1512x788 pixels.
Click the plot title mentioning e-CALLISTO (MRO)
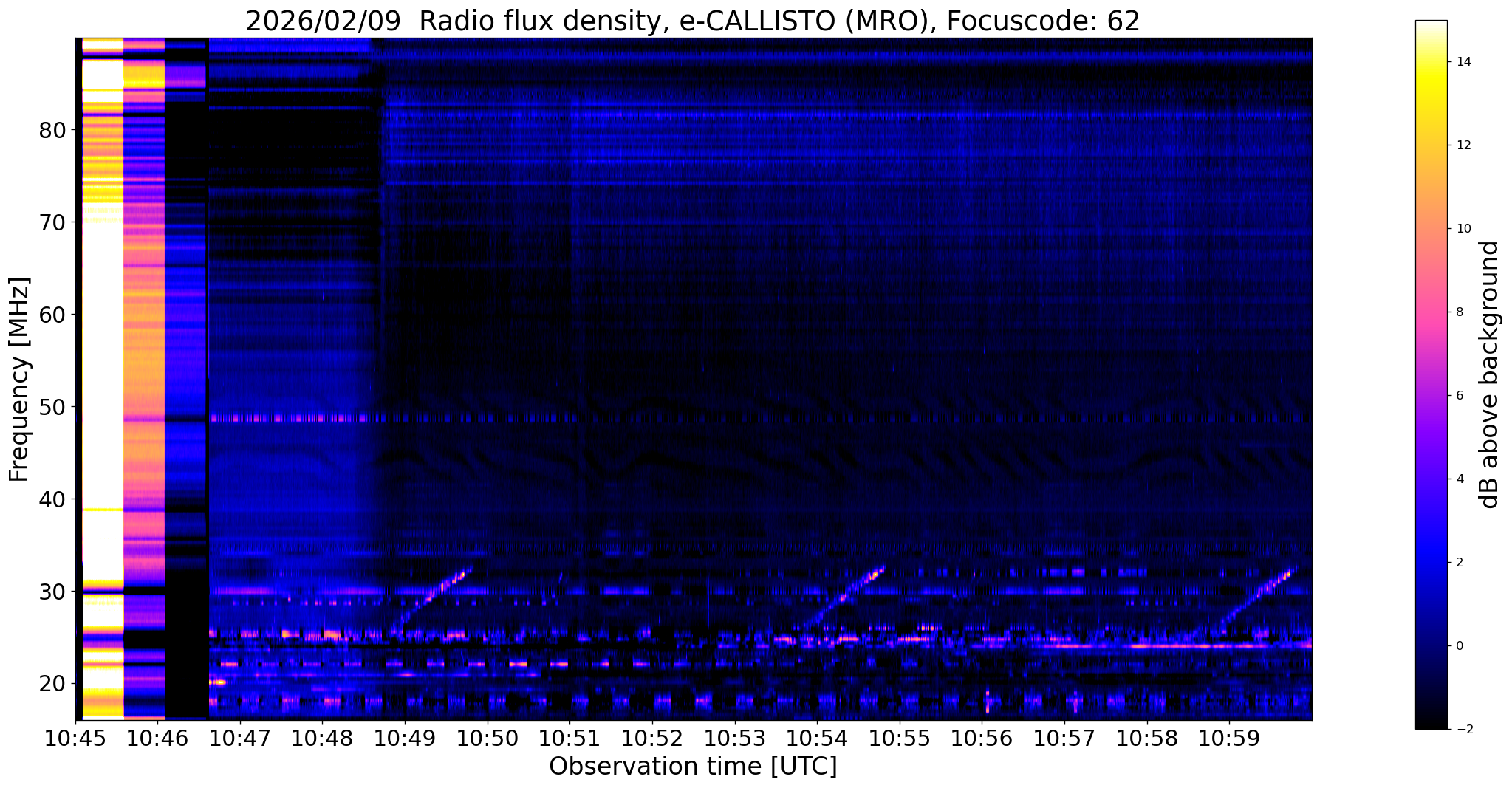(x=693, y=21)
